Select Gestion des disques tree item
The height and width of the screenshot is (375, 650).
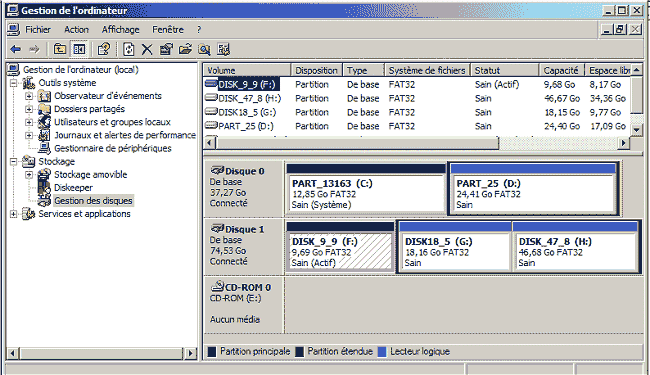point(93,201)
